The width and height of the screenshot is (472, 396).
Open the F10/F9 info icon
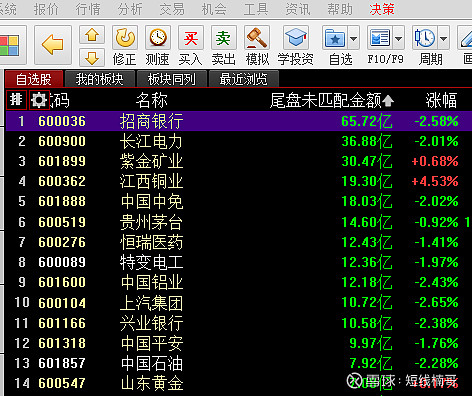pos(380,37)
